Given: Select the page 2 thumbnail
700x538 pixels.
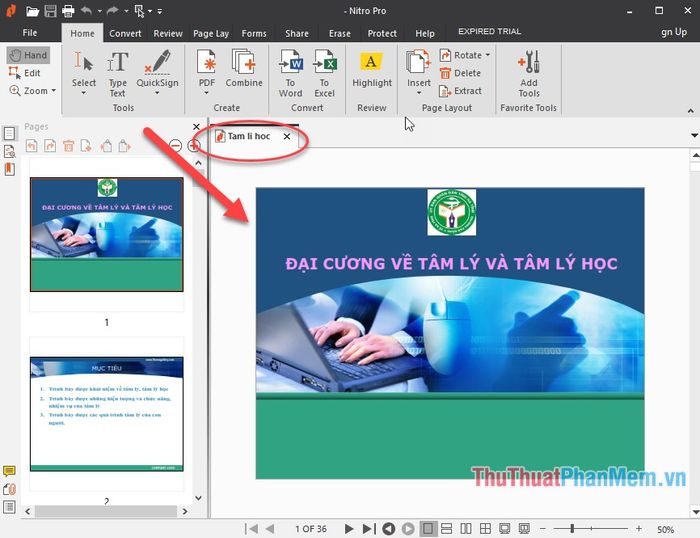Looking at the screenshot, I should point(107,414).
